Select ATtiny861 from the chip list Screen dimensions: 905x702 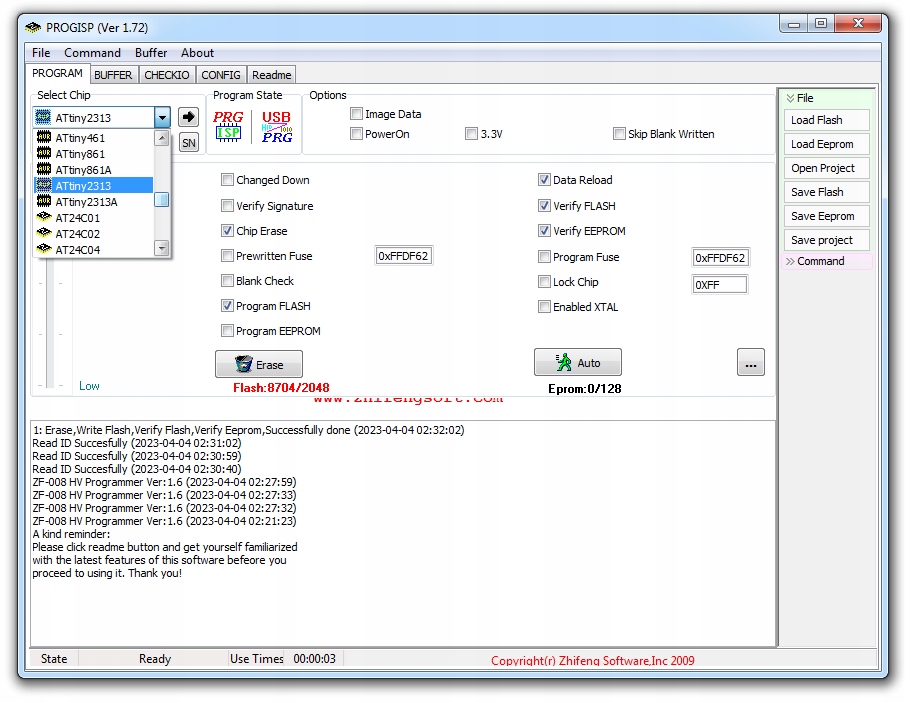coord(94,154)
